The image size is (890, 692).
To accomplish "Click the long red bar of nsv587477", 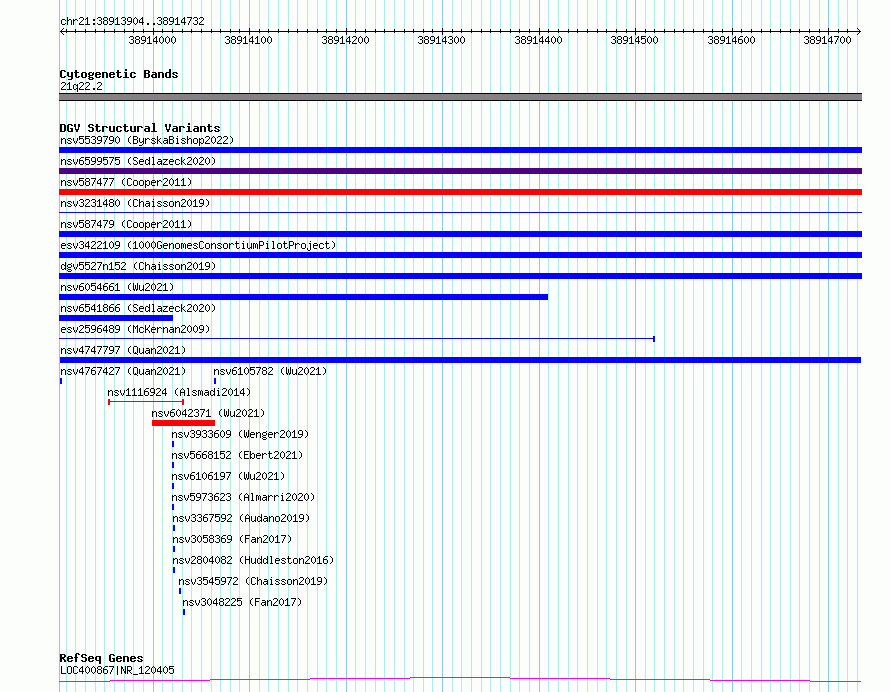I will (460, 192).
